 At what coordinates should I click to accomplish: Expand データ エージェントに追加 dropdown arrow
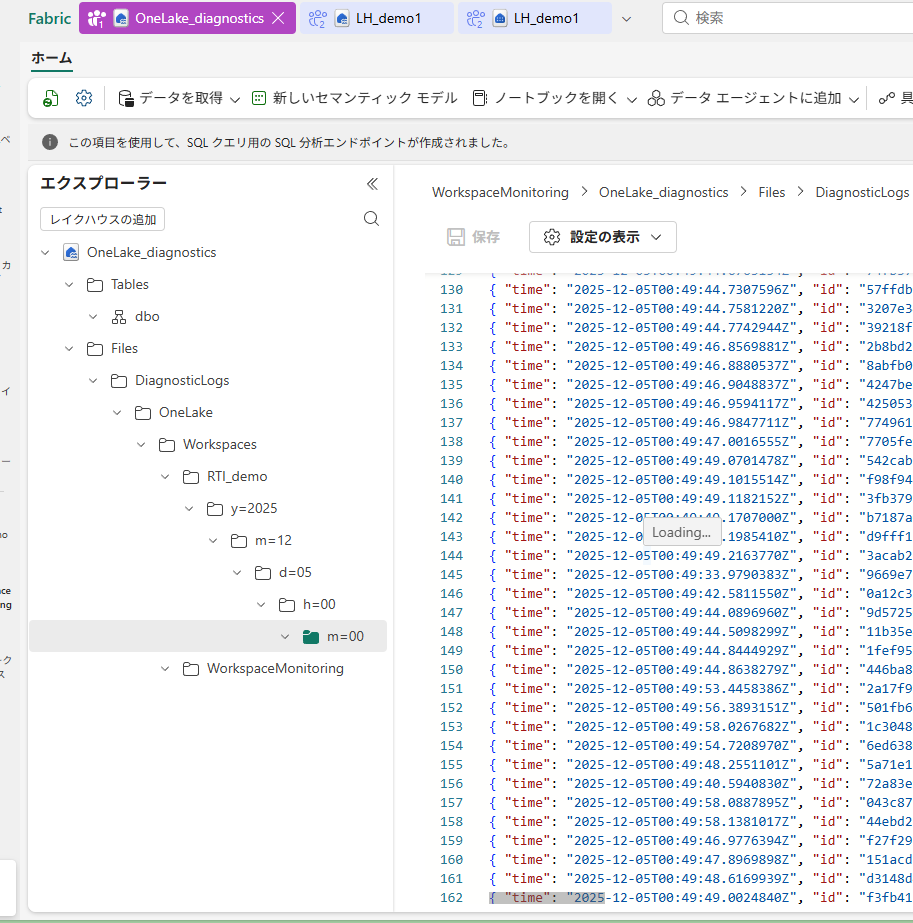tap(854, 99)
